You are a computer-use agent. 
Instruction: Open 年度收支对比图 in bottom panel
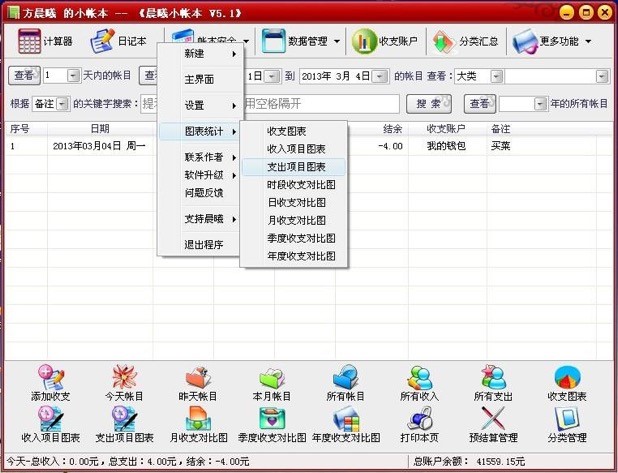click(x=346, y=425)
